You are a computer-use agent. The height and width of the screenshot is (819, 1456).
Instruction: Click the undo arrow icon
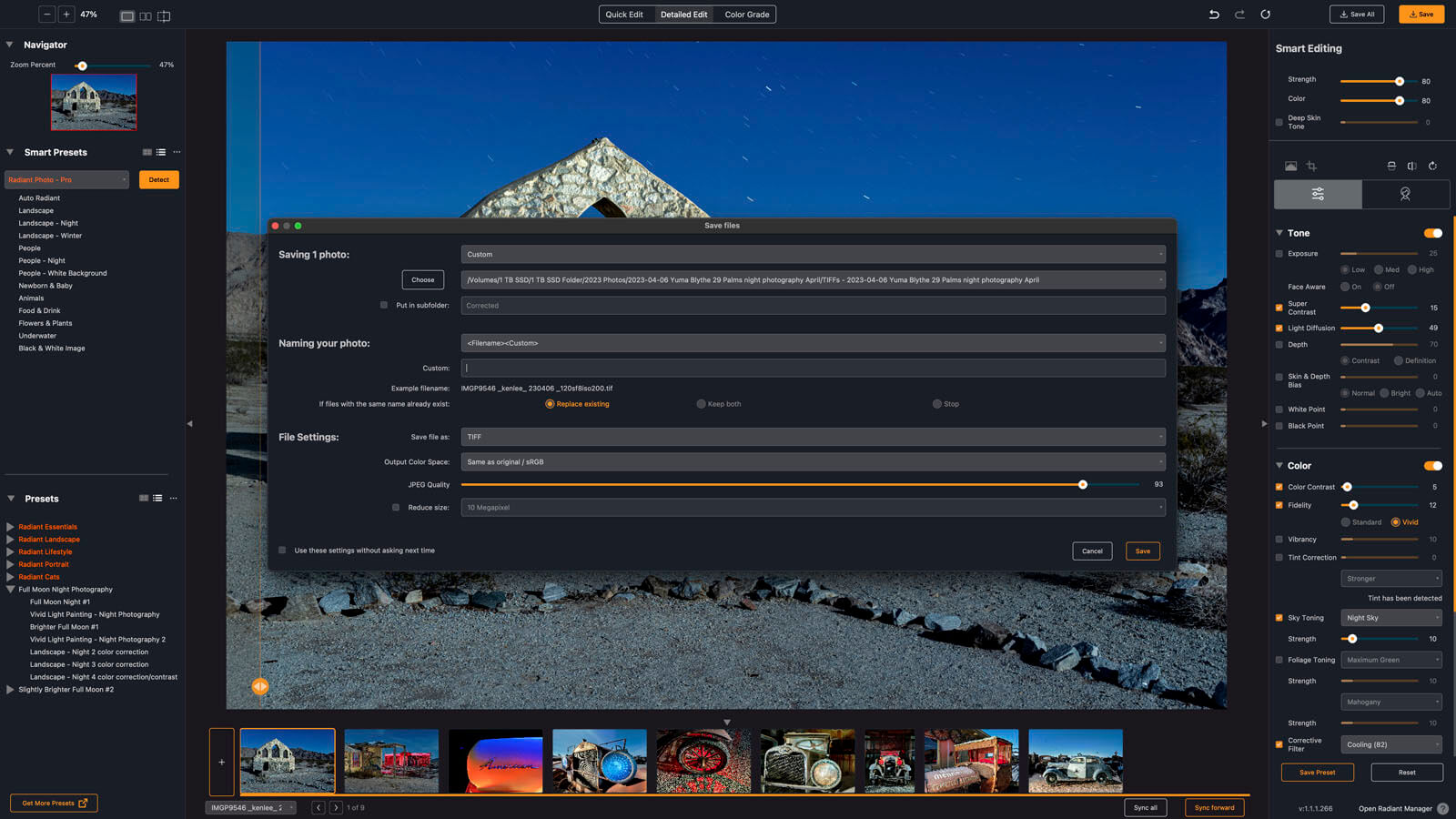coord(1214,15)
